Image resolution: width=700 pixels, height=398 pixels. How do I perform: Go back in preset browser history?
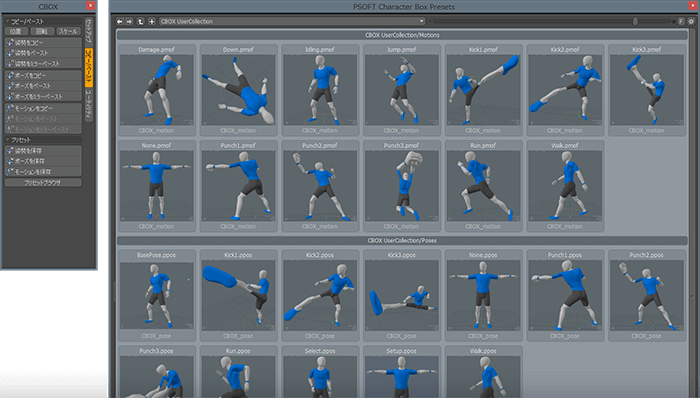point(120,21)
